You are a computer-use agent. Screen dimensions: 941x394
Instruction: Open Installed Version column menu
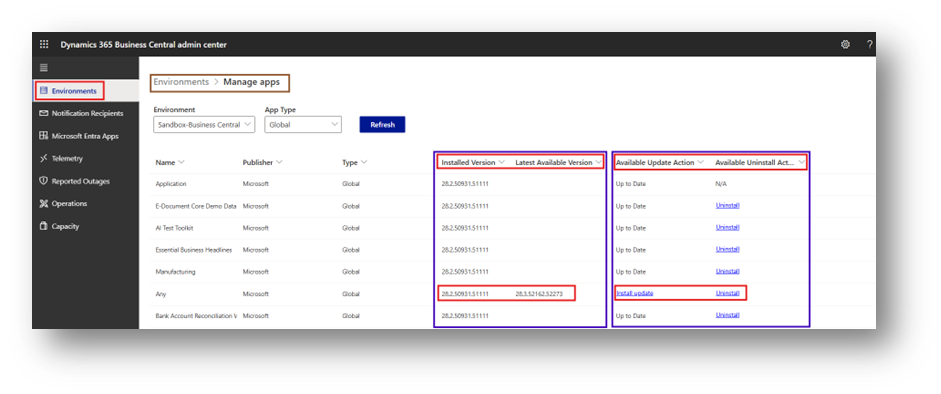(x=502, y=162)
